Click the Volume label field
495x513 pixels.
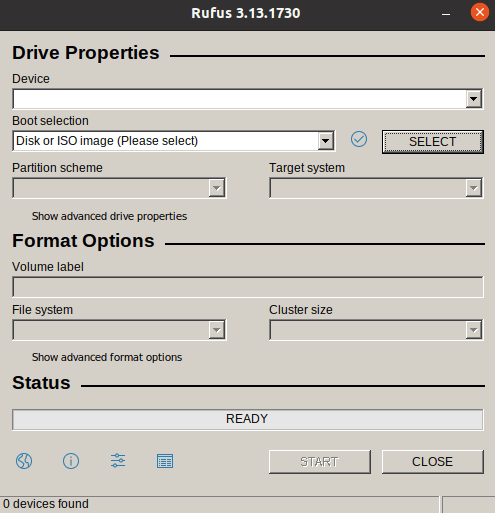tap(248, 287)
